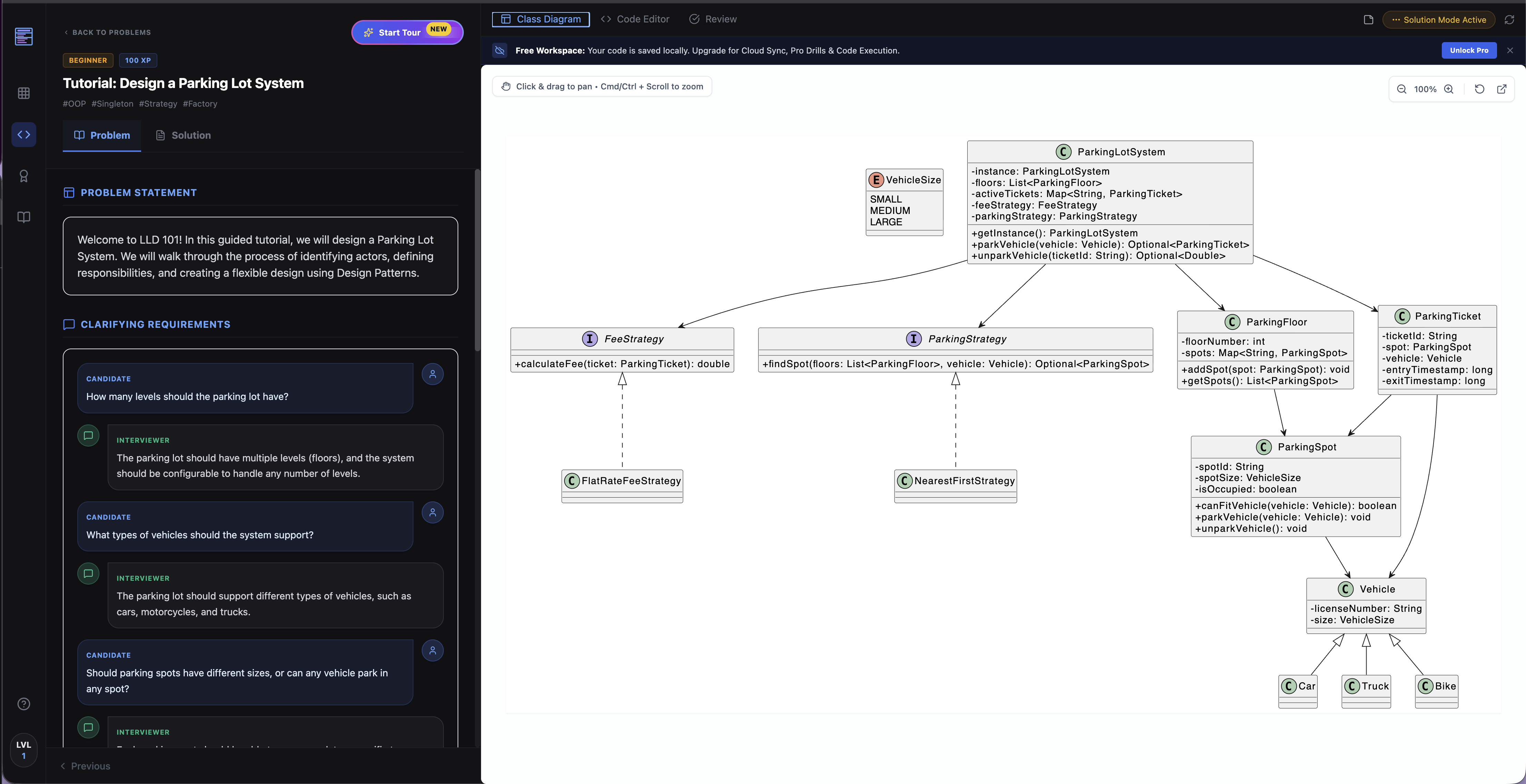Go back to problems list
Viewport: 1526px width, 784px height.
point(107,32)
